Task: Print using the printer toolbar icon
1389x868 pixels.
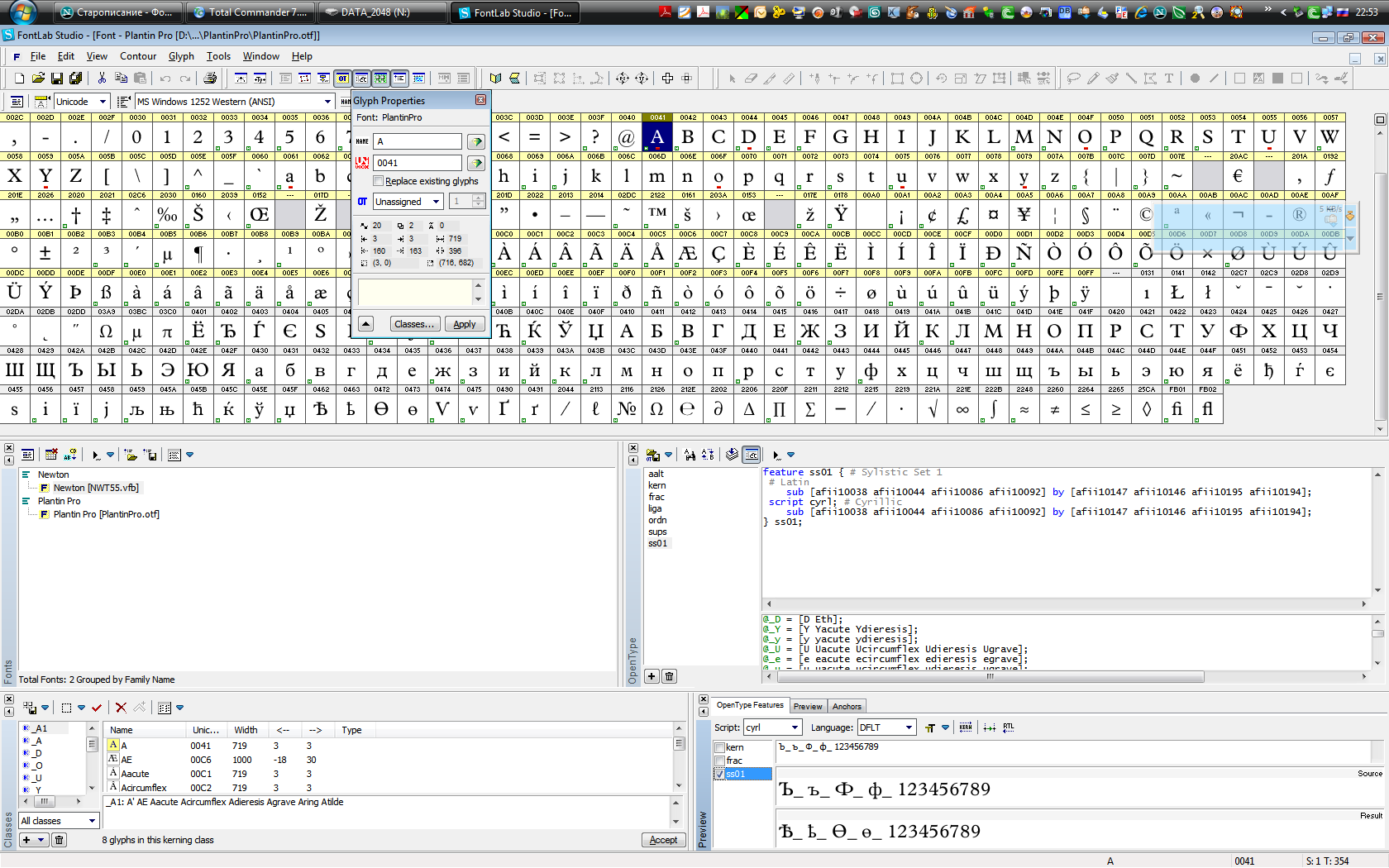Action: [210, 78]
